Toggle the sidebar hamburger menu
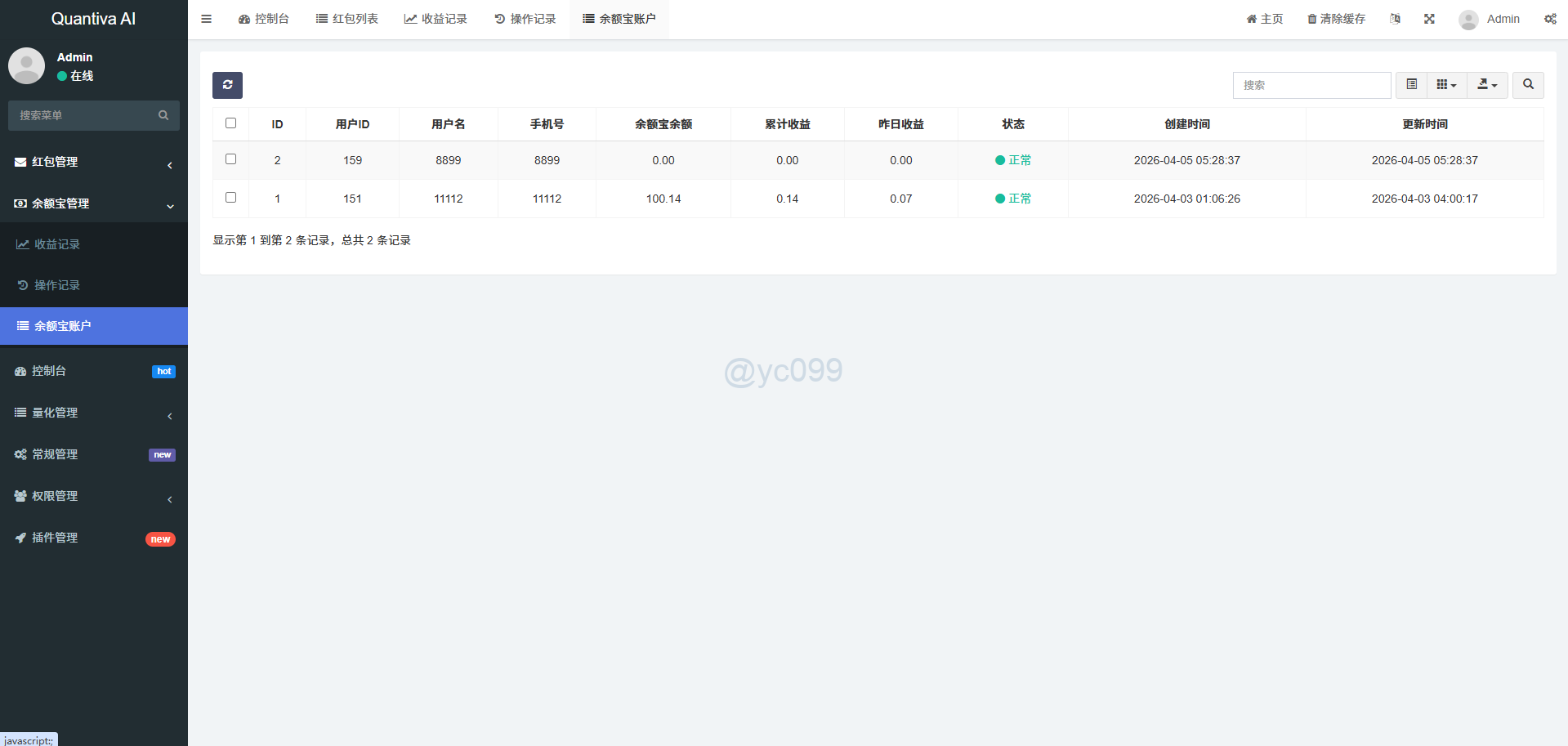 pos(207,19)
